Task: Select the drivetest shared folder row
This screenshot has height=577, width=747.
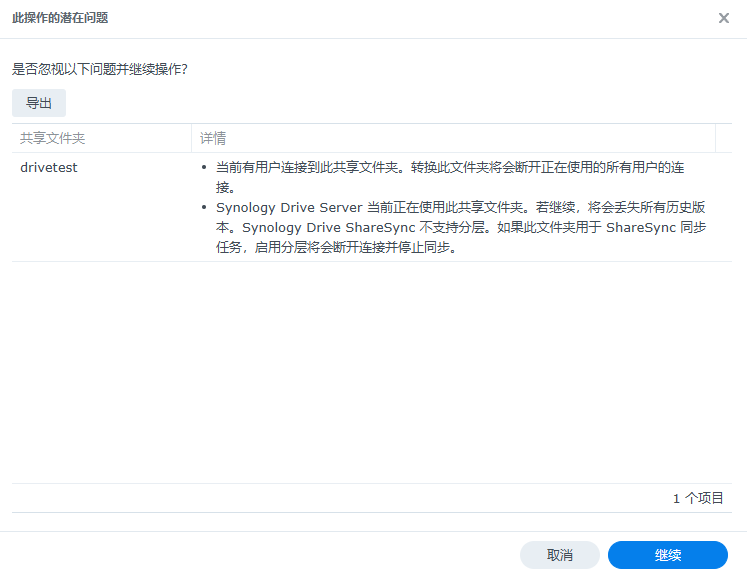Action: point(49,167)
